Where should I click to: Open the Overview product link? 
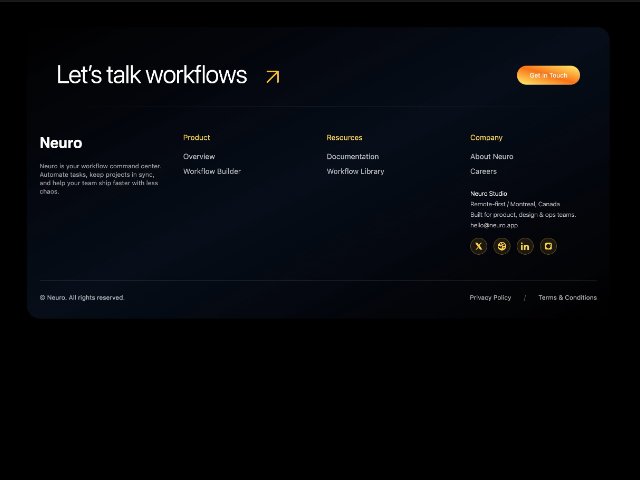199,156
